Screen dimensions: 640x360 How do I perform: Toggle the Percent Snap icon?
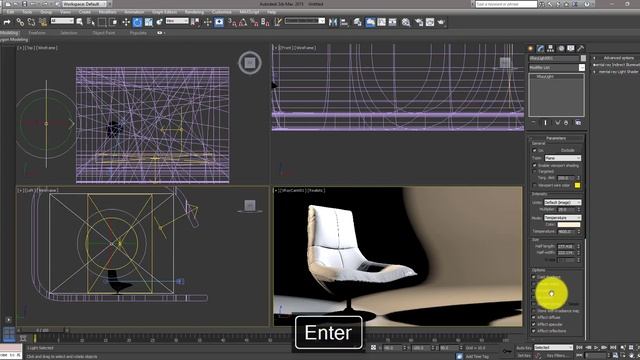click(254, 22)
